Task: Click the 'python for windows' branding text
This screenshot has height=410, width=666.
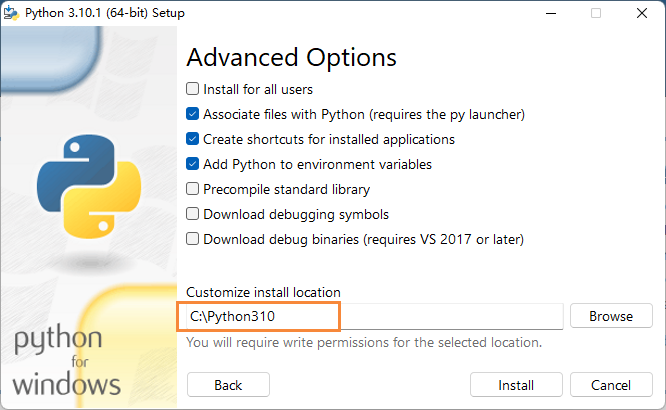Action: [x=66, y=360]
